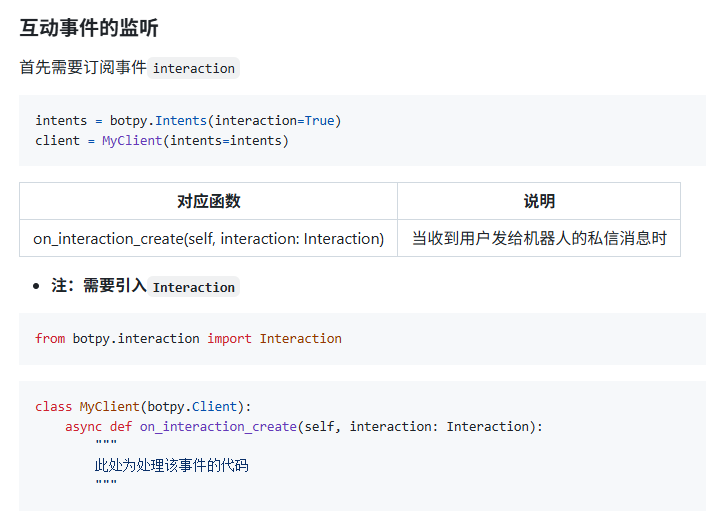Click the line 'class MyClient(botpy.Client):'
Image resolution: width=706 pixels, height=511 pixels.
point(143,407)
